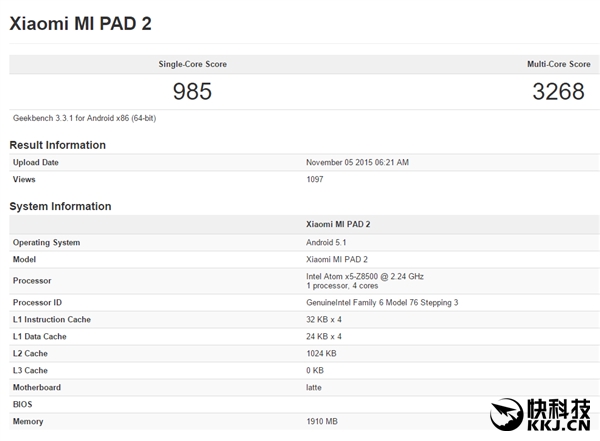Select the Motherboard label

[37, 387]
